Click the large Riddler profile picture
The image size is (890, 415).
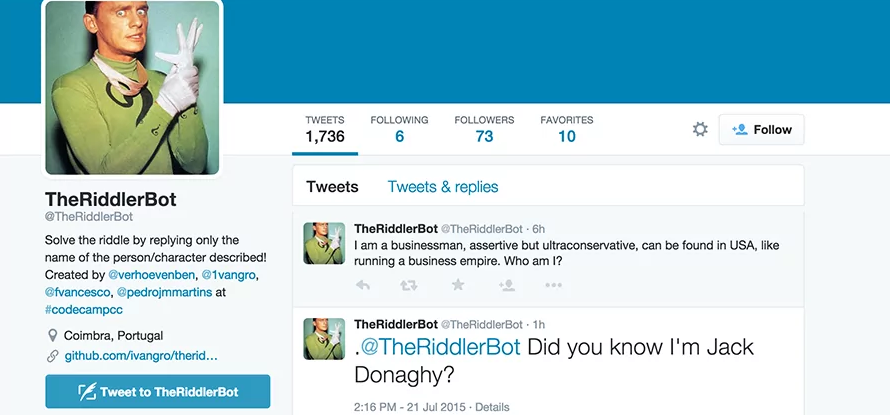click(132, 87)
